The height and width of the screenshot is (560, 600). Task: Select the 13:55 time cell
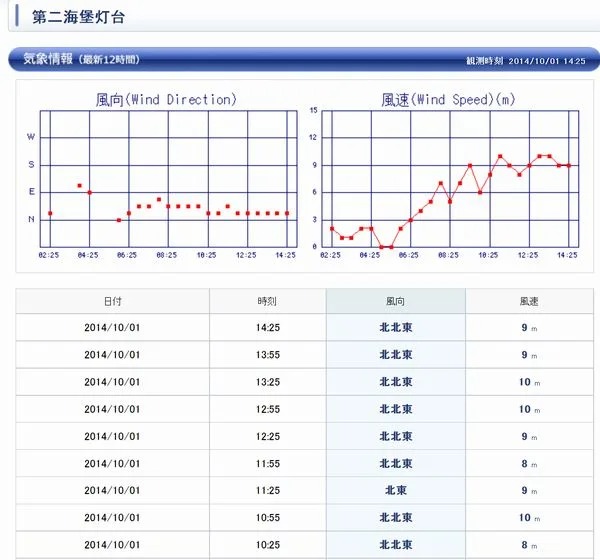coord(267,354)
